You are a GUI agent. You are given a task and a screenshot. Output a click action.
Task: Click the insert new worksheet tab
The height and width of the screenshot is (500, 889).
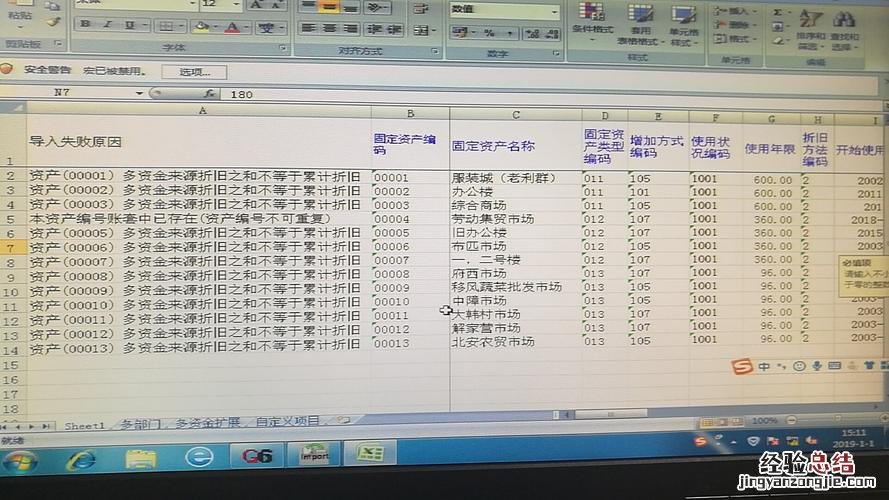pyautogui.click(x=344, y=420)
